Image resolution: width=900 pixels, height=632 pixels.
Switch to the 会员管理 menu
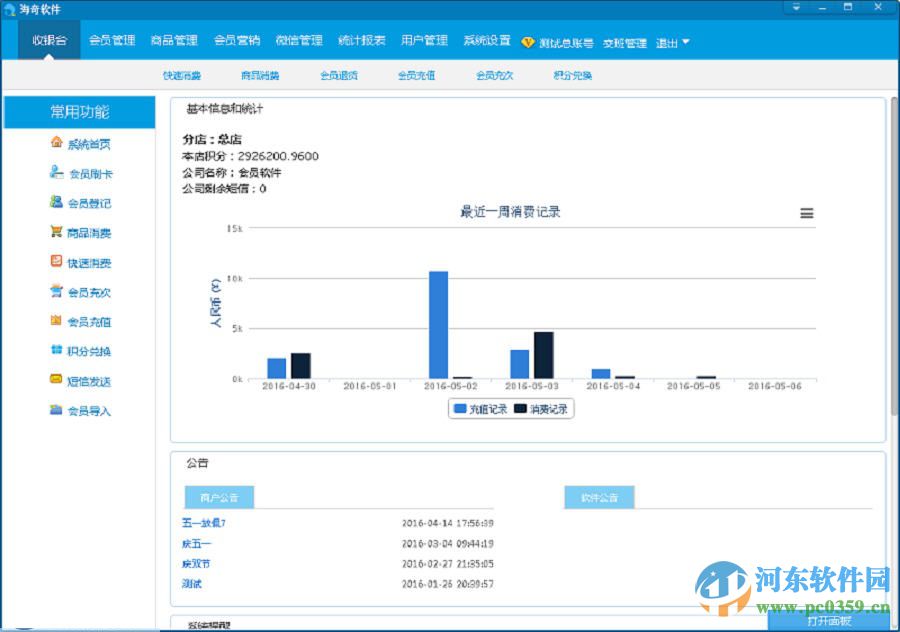pyautogui.click(x=111, y=40)
